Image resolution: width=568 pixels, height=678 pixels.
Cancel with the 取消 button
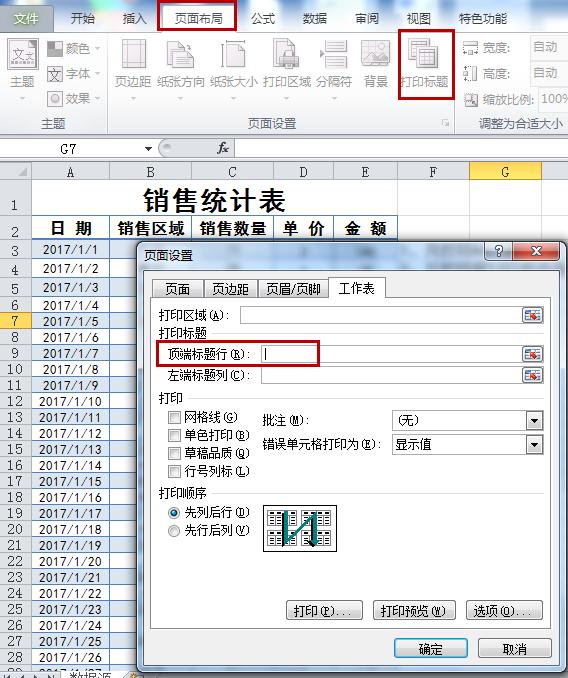pos(514,649)
